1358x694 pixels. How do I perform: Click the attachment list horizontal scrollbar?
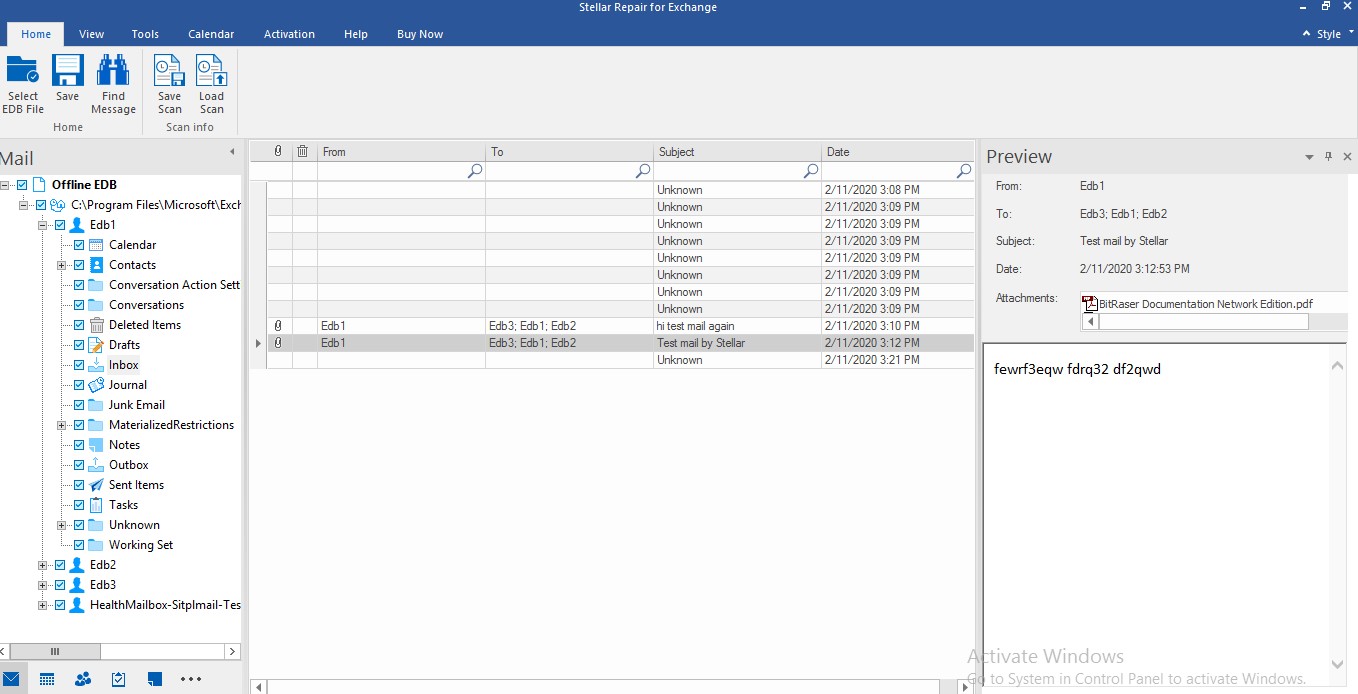point(1203,322)
